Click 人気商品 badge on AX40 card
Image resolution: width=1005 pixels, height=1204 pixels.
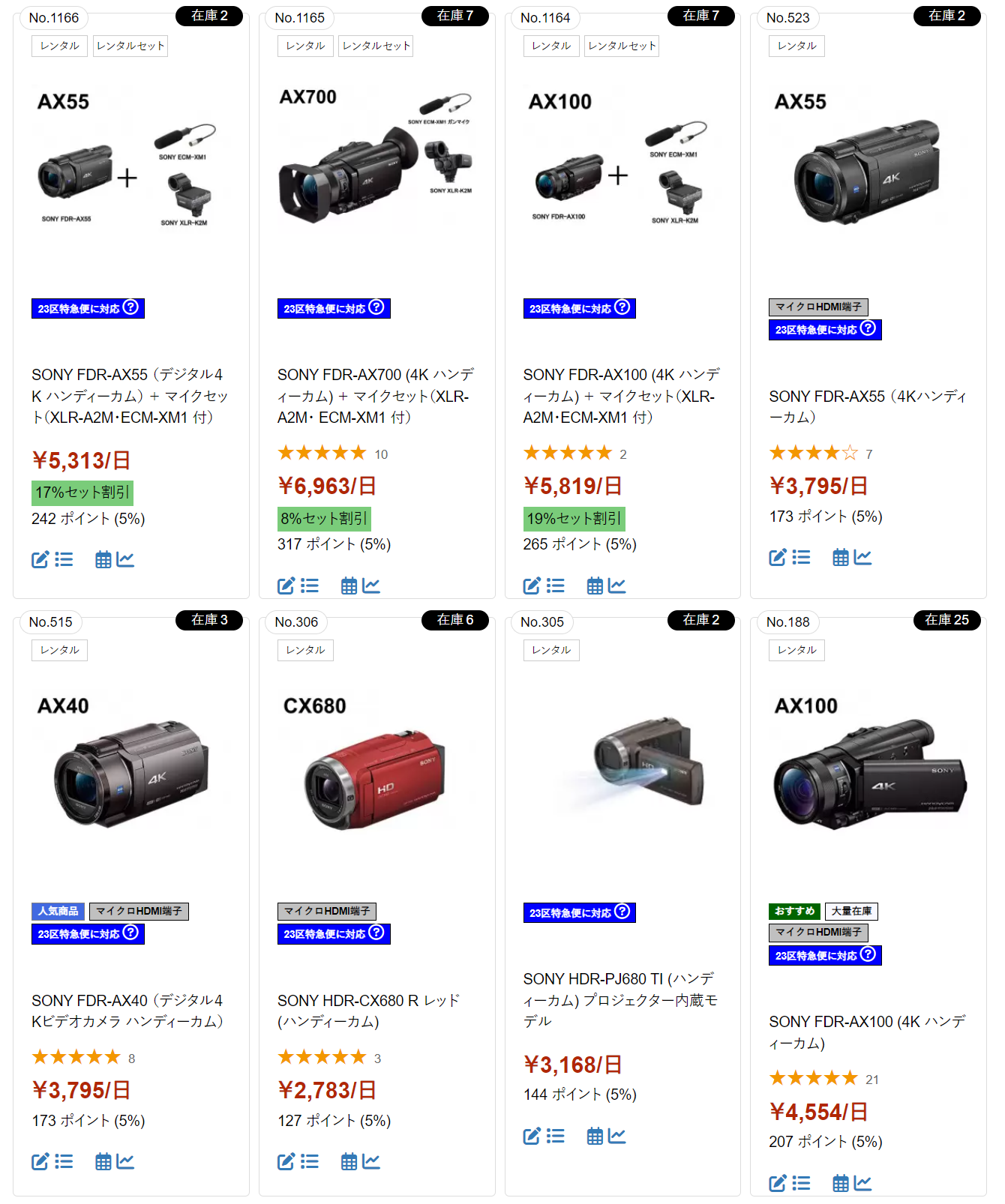coord(58,911)
